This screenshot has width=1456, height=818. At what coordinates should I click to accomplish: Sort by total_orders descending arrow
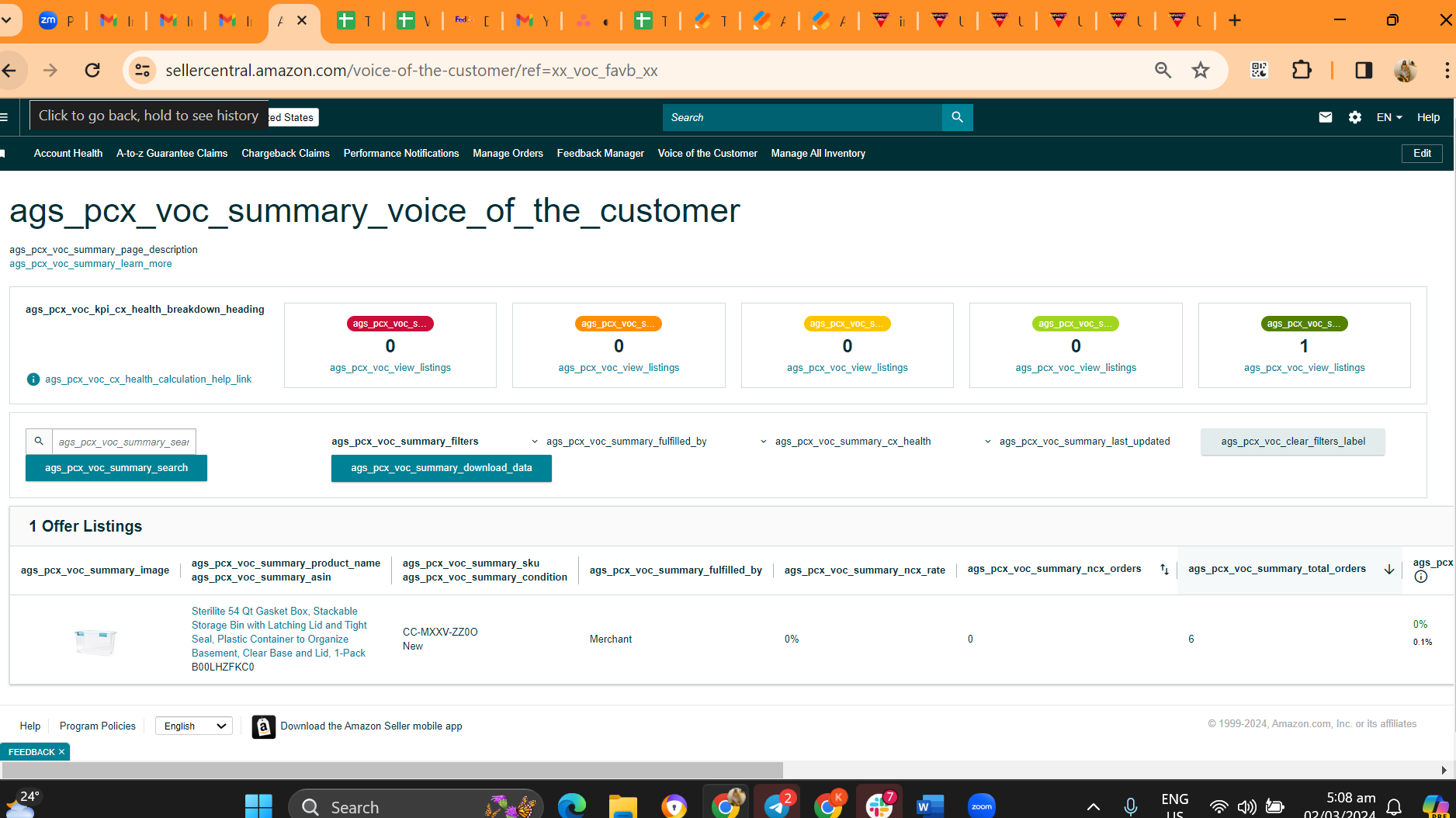(x=1389, y=570)
